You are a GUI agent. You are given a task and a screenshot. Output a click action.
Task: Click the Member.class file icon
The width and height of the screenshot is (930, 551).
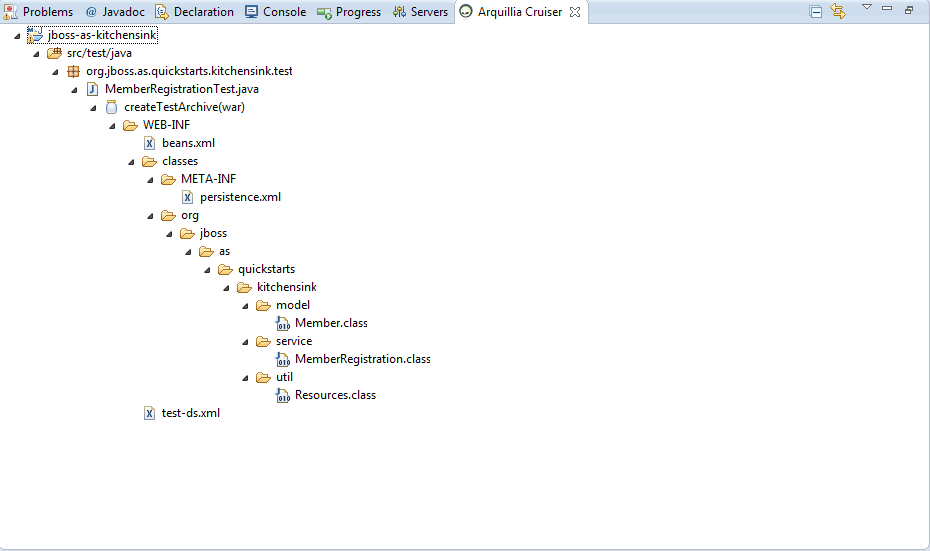[283, 323]
